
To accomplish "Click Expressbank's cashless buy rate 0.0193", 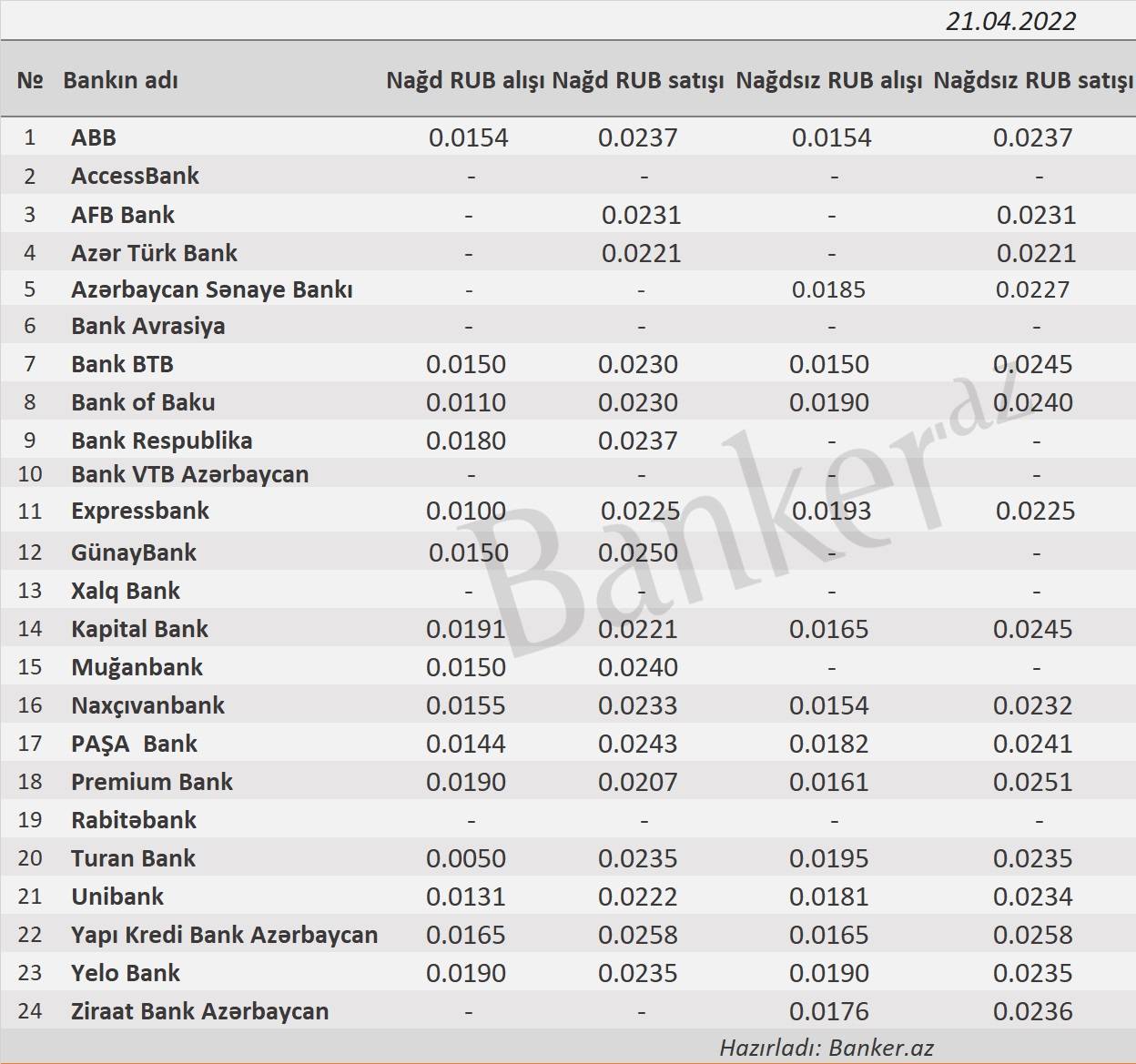I will (831, 511).
